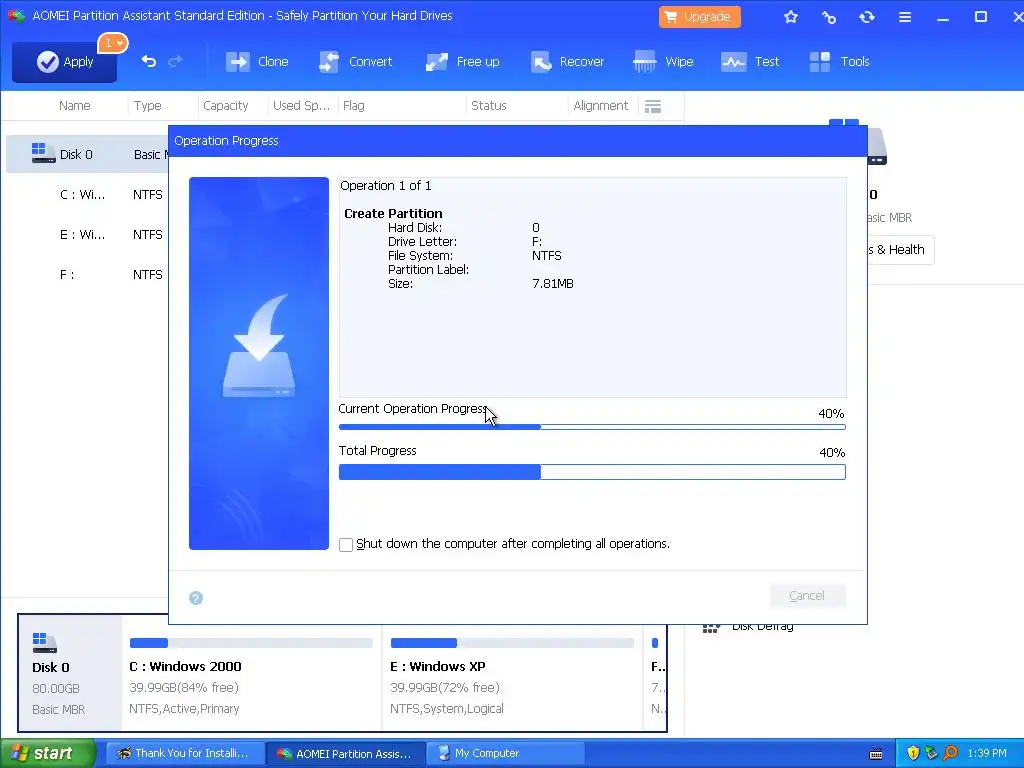
Task: Click the help question mark icon
Action: pos(196,598)
